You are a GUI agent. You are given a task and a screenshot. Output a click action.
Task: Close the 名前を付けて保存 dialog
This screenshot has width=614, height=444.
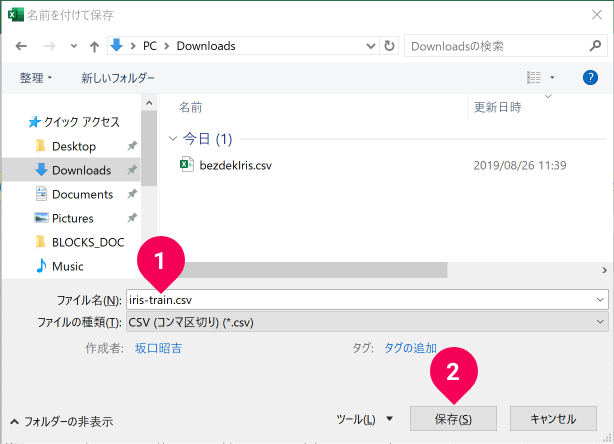(x=597, y=15)
